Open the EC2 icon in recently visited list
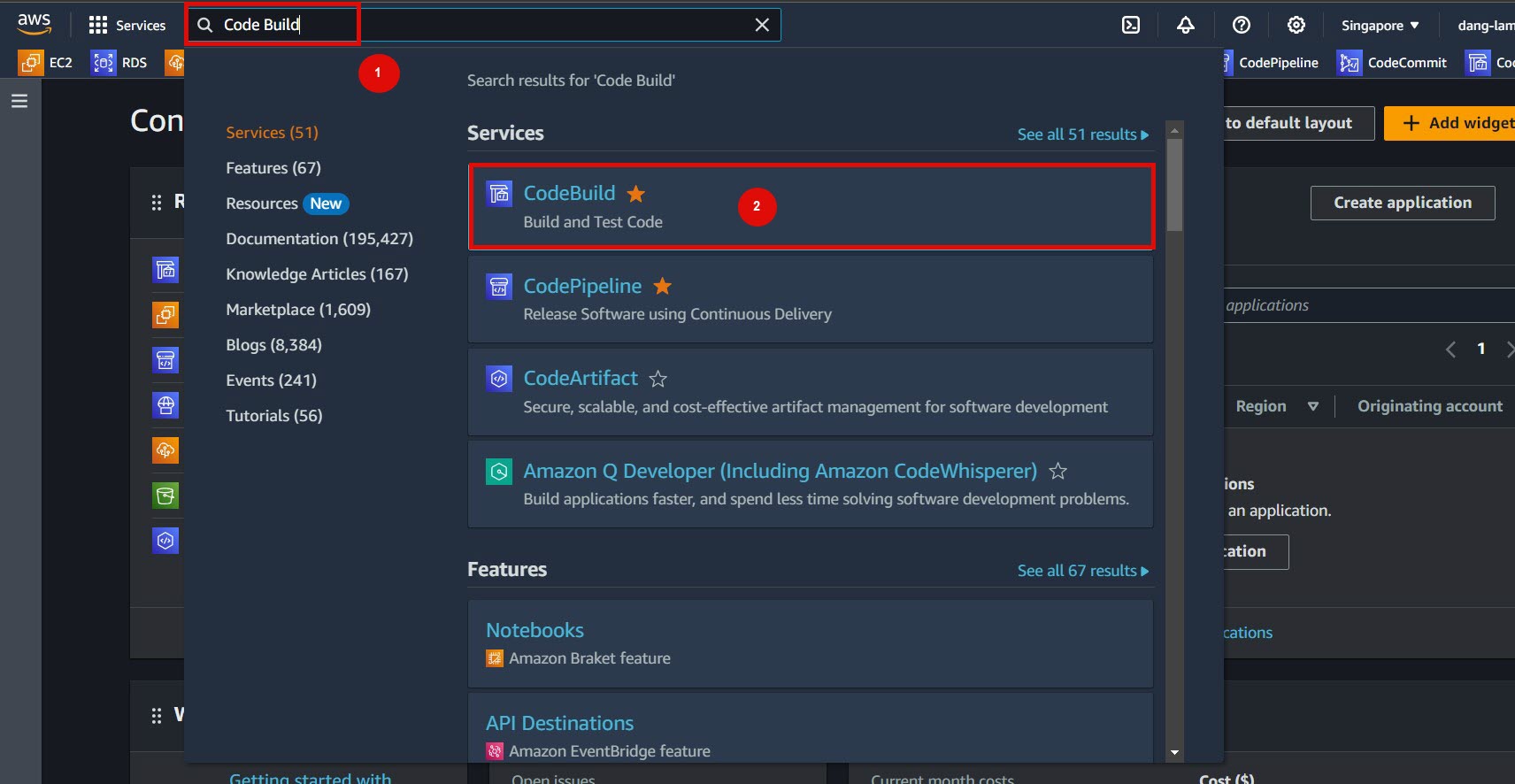The height and width of the screenshot is (784, 1515). click(165, 315)
